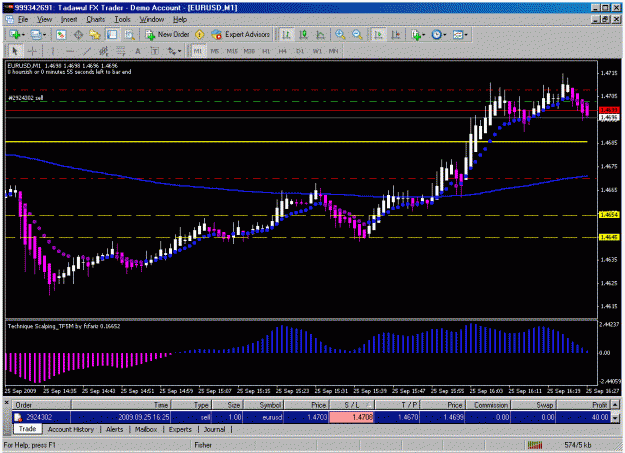Expand the Periods dropdown arrow

(444, 35)
